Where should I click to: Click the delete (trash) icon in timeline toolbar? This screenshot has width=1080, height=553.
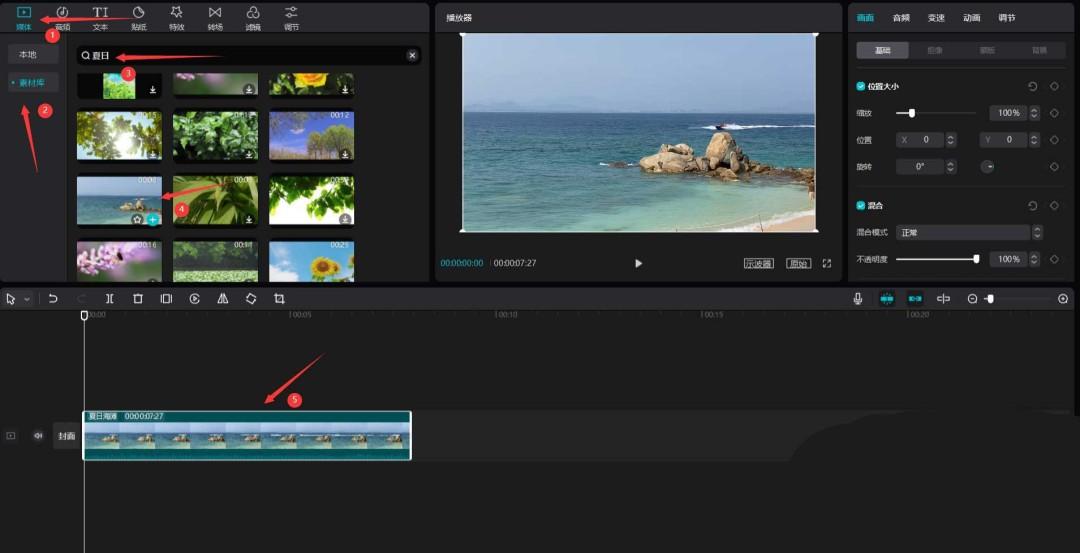138,299
